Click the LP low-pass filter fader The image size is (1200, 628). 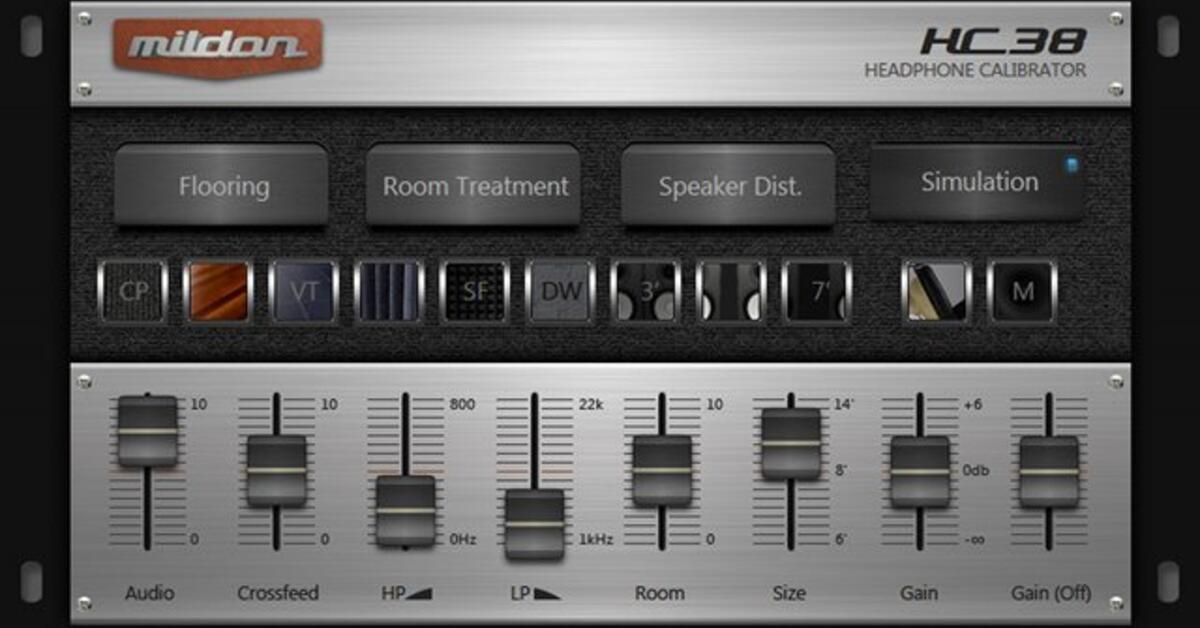click(535, 524)
